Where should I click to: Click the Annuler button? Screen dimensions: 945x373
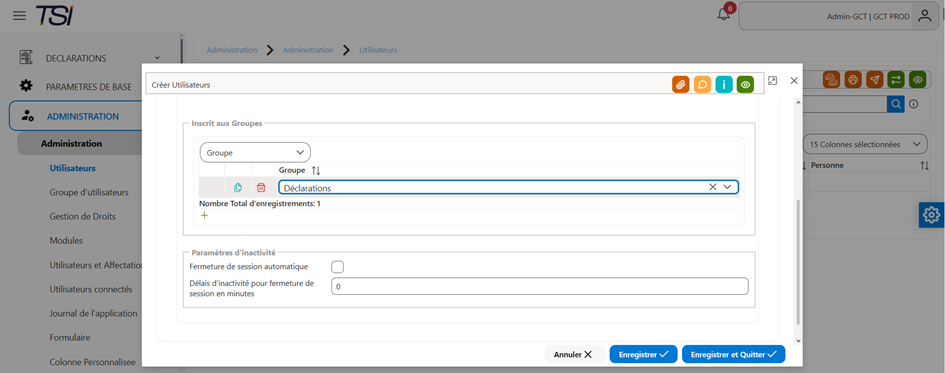(573, 354)
